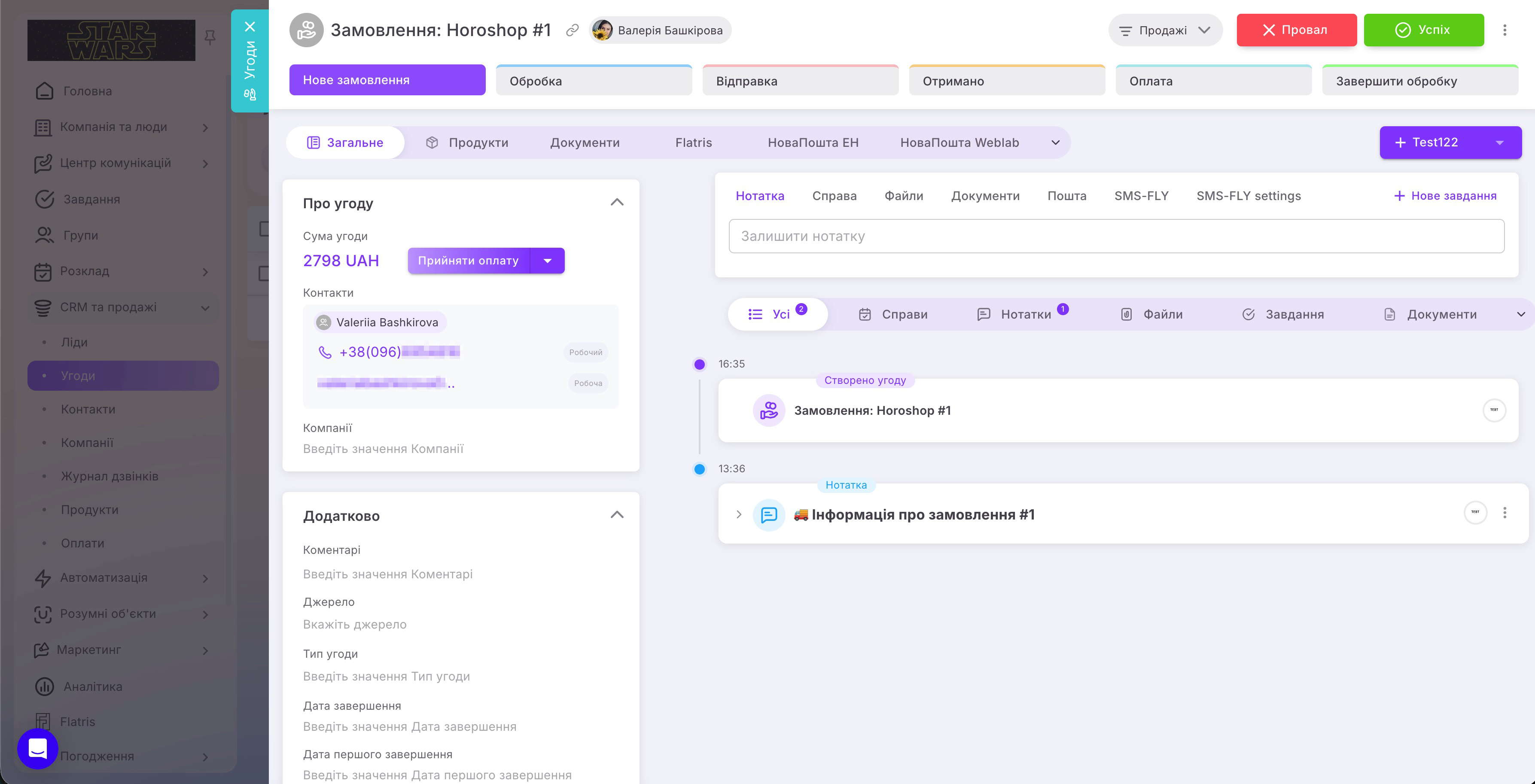The image size is (1535, 784).
Task: Select the Файли tab in note panel
Action: tap(903, 195)
